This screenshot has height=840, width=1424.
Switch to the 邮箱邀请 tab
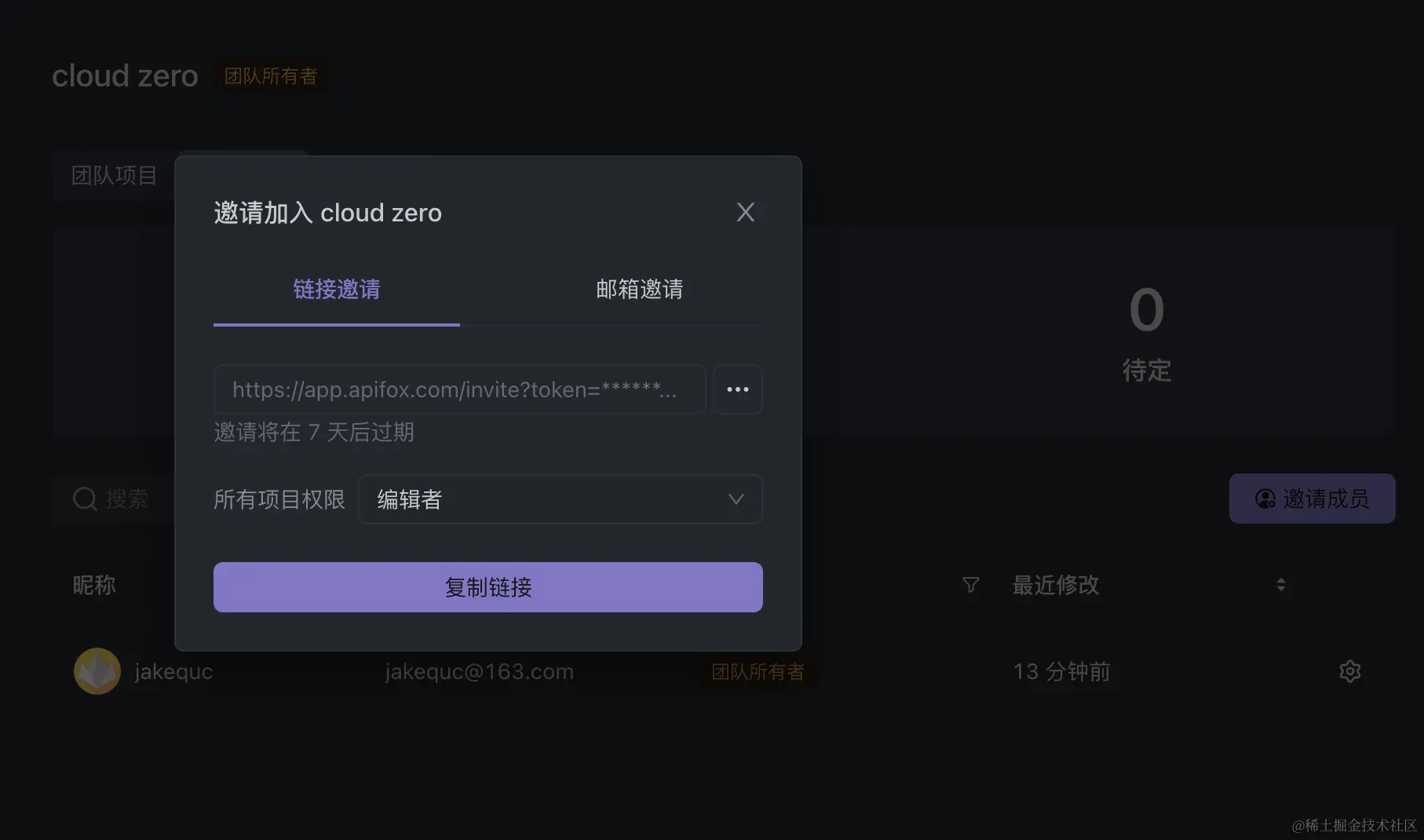click(x=639, y=289)
